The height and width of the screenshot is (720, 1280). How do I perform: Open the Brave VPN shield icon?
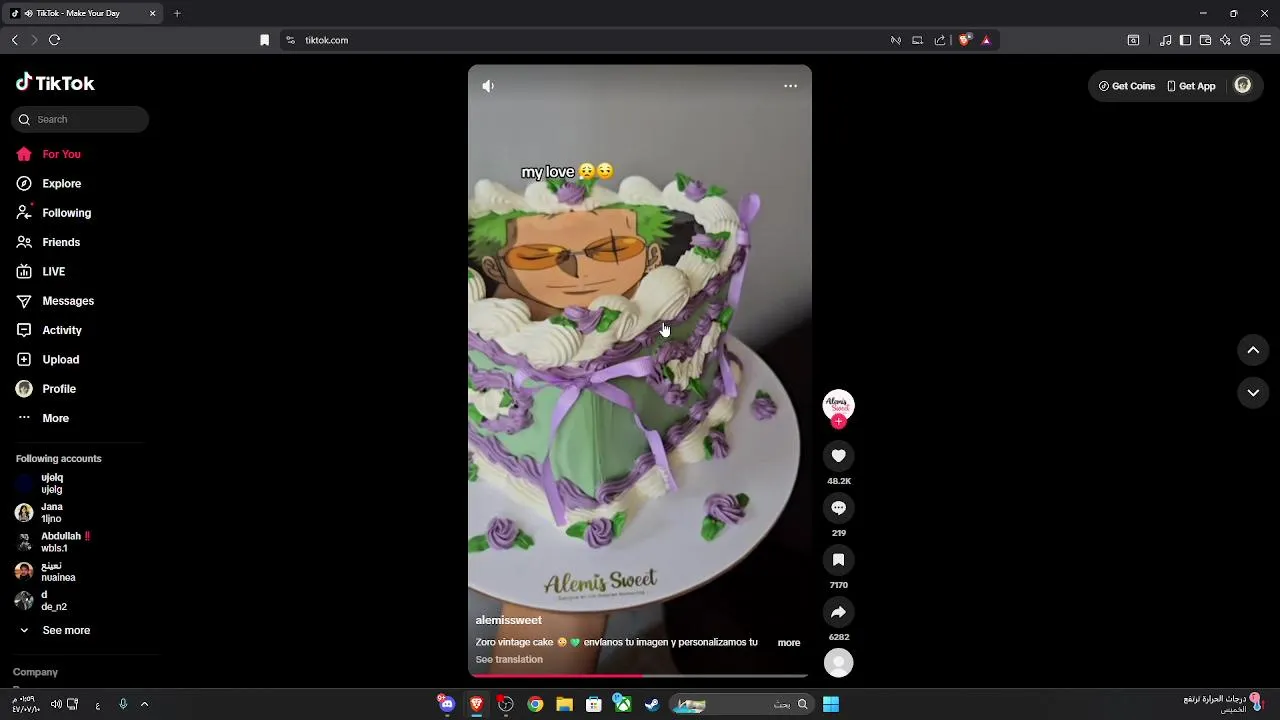(x=1245, y=40)
